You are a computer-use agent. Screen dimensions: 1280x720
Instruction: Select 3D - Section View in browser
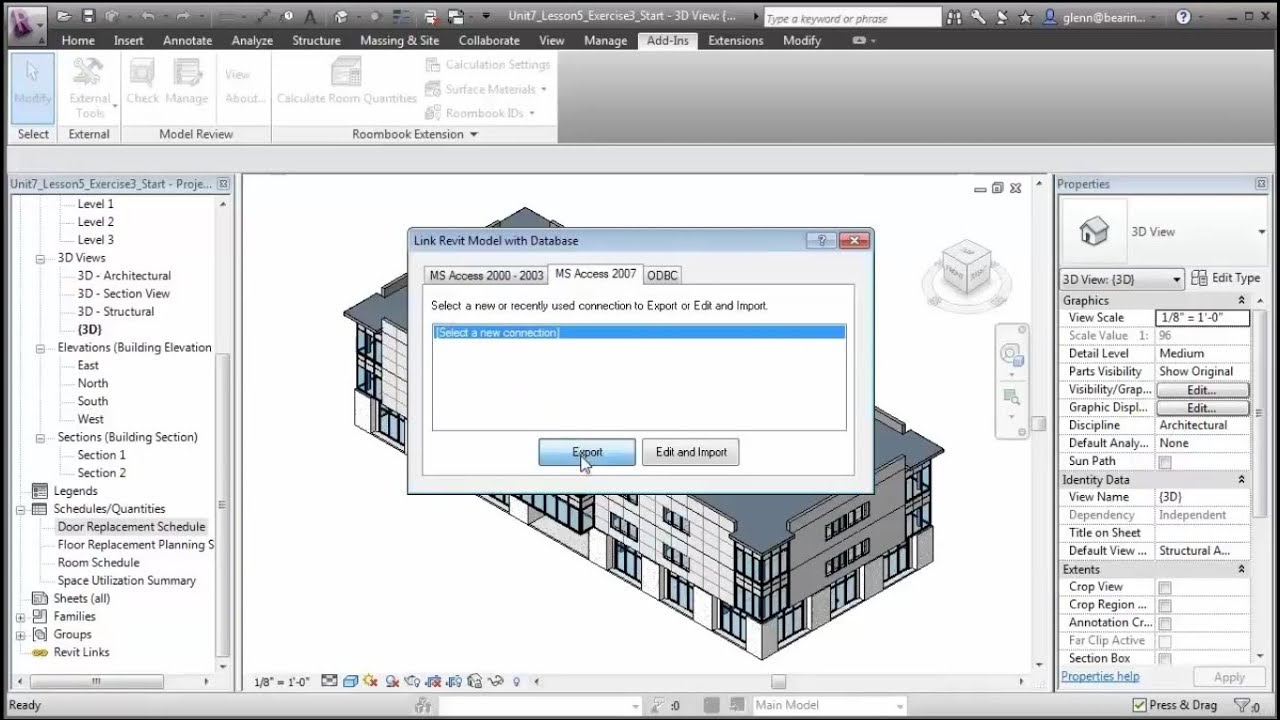tap(124, 294)
